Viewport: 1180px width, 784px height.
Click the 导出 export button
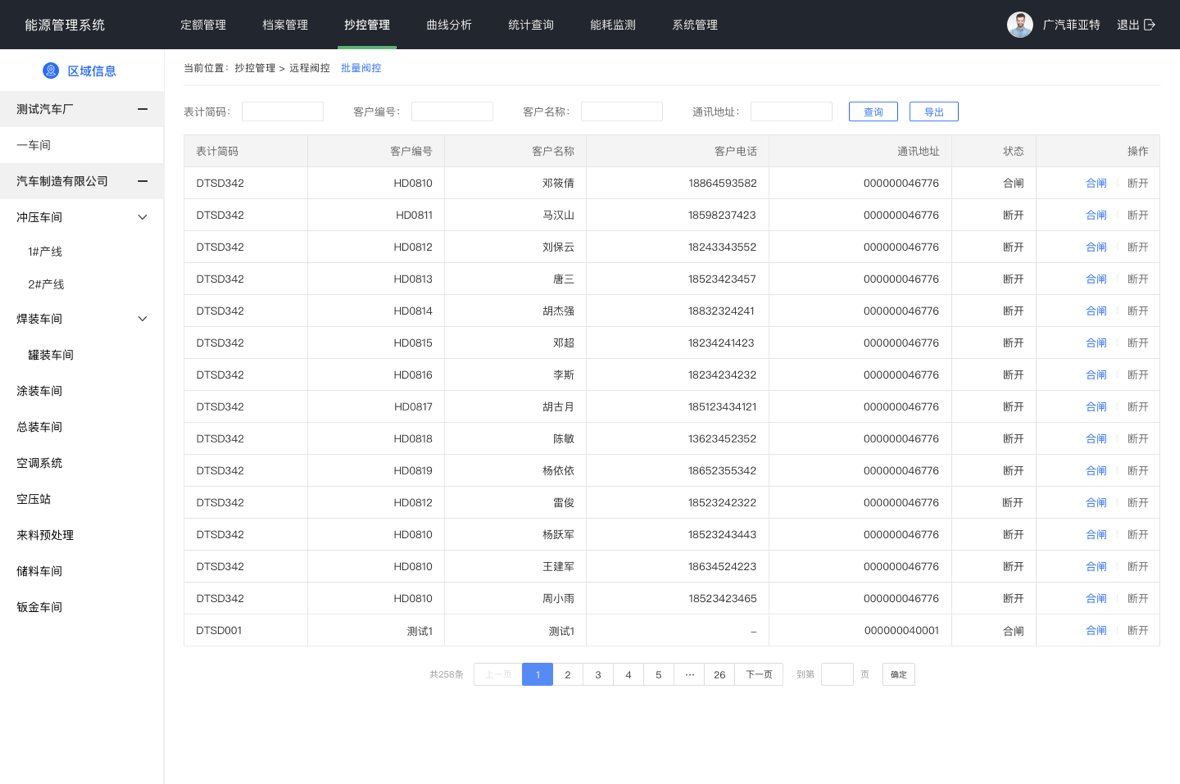934,111
